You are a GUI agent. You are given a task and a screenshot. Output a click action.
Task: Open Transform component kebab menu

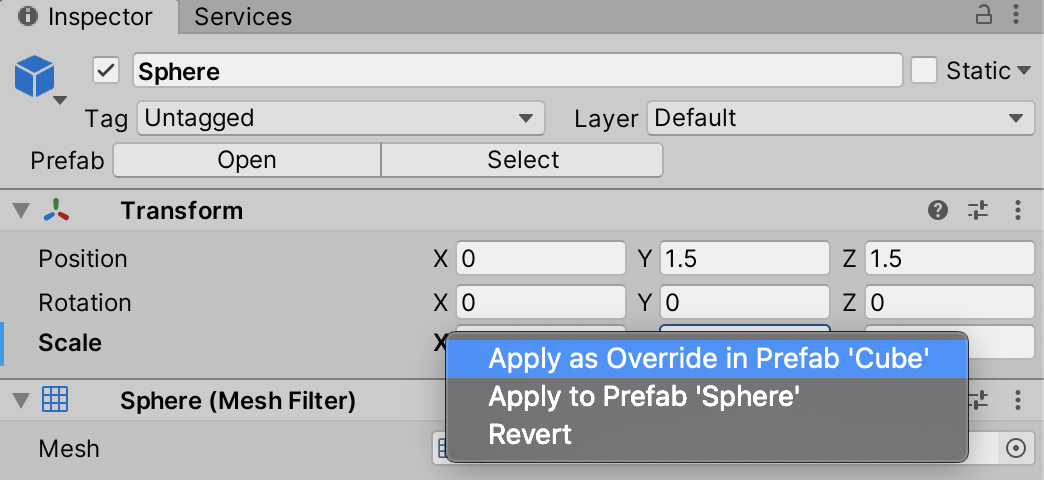pos(1018,210)
